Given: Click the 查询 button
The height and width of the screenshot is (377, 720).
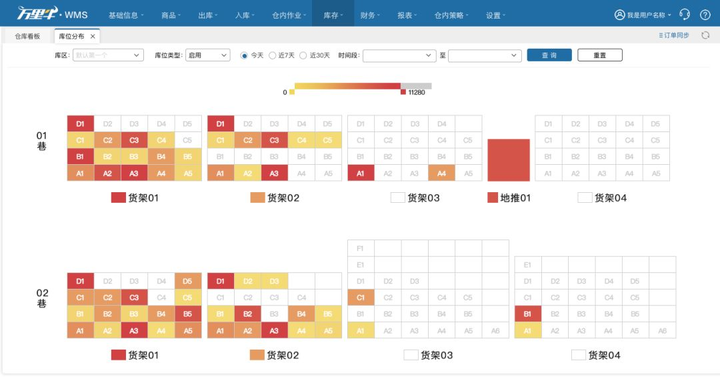Looking at the screenshot, I should coord(549,55).
